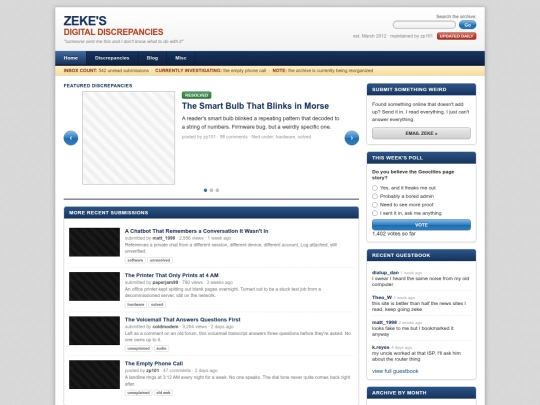Open 'The Smart Bulb That Blinks in Morse' article

[255, 106]
